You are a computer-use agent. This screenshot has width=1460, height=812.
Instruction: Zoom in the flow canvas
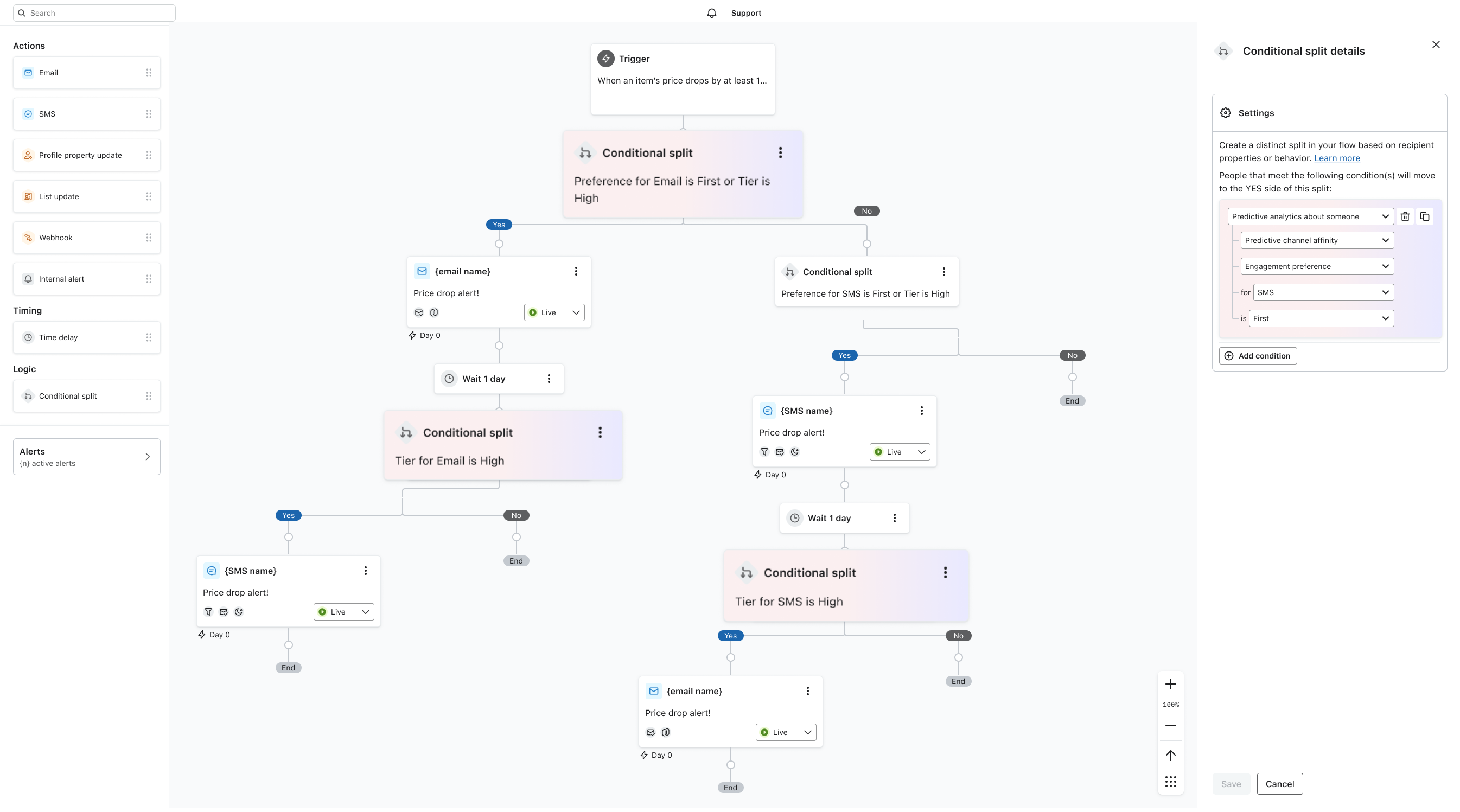click(x=1170, y=685)
